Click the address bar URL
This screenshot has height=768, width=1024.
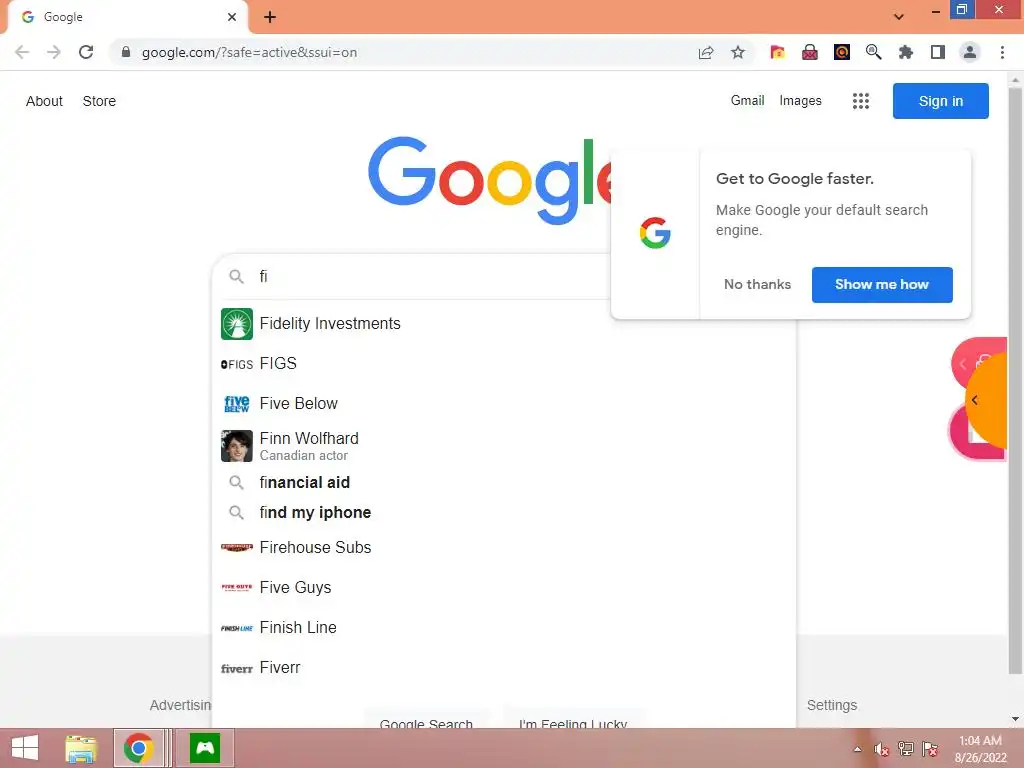pyautogui.click(x=249, y=52)
